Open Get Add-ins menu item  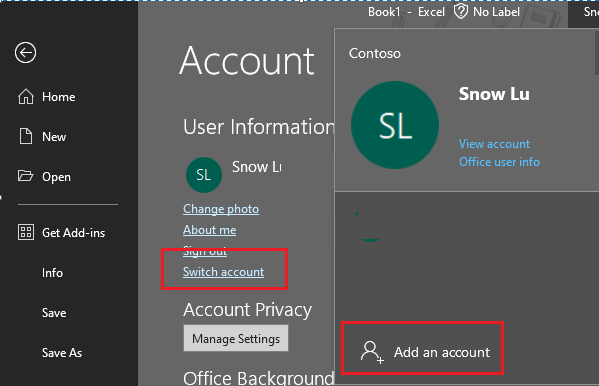[73, 233]
